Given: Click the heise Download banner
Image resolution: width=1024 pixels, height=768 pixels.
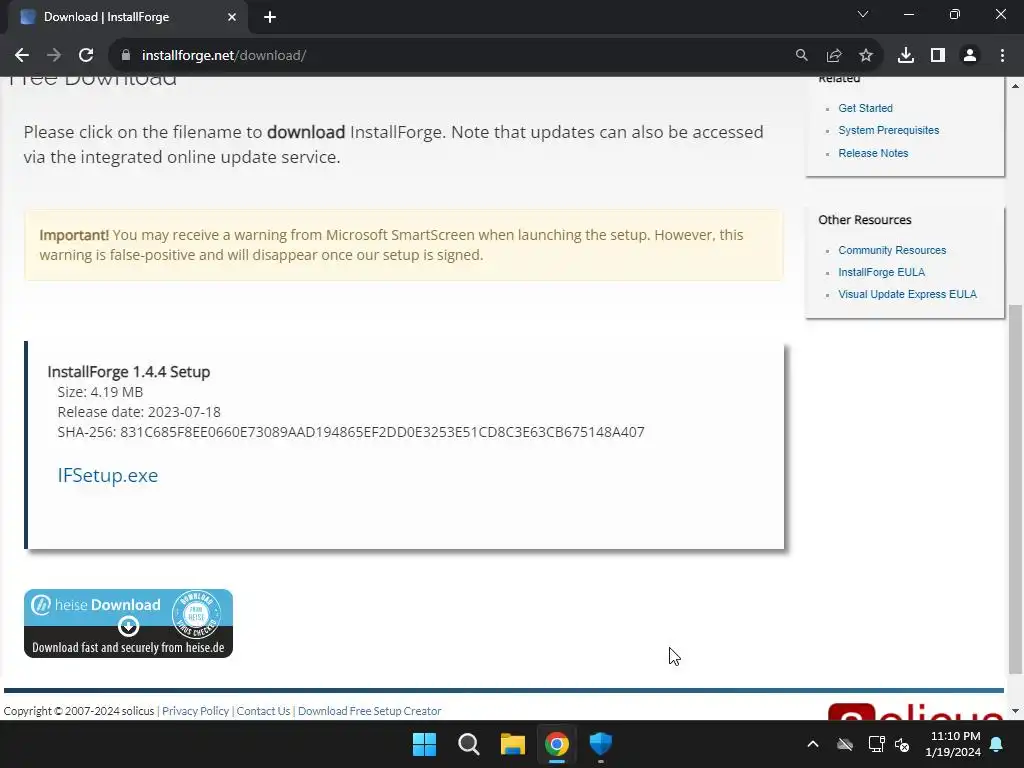Looking at the screenshot, I should pyautogui.click(x=128, y=623).
